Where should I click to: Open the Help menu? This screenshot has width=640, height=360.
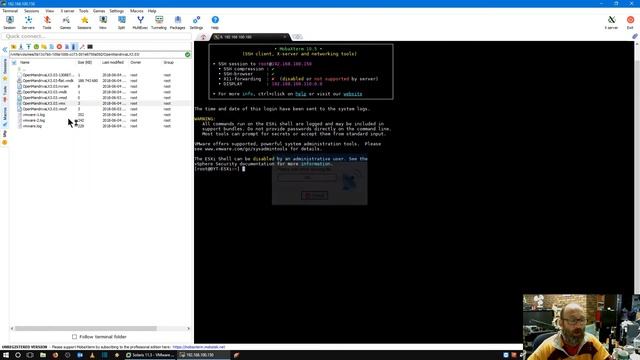point(152,11)
